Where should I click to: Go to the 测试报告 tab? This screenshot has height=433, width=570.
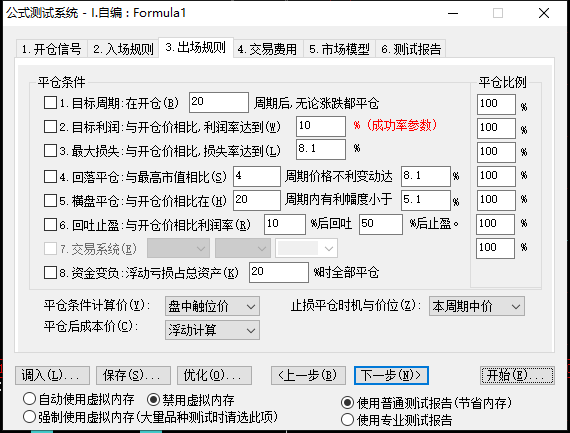point(411,49)
